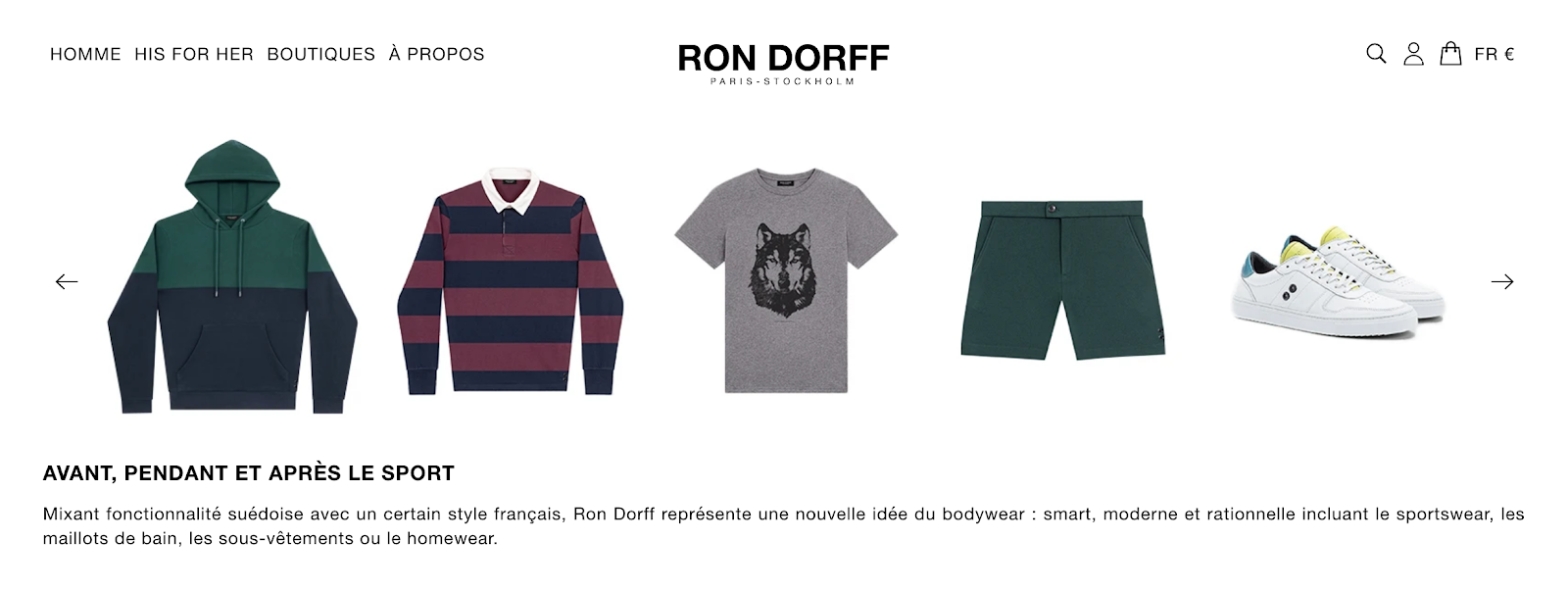Open the À PROPOS menu item
Image resolution: width=1568 pixels, height=589 pixels.
click(x=437, y=54)
